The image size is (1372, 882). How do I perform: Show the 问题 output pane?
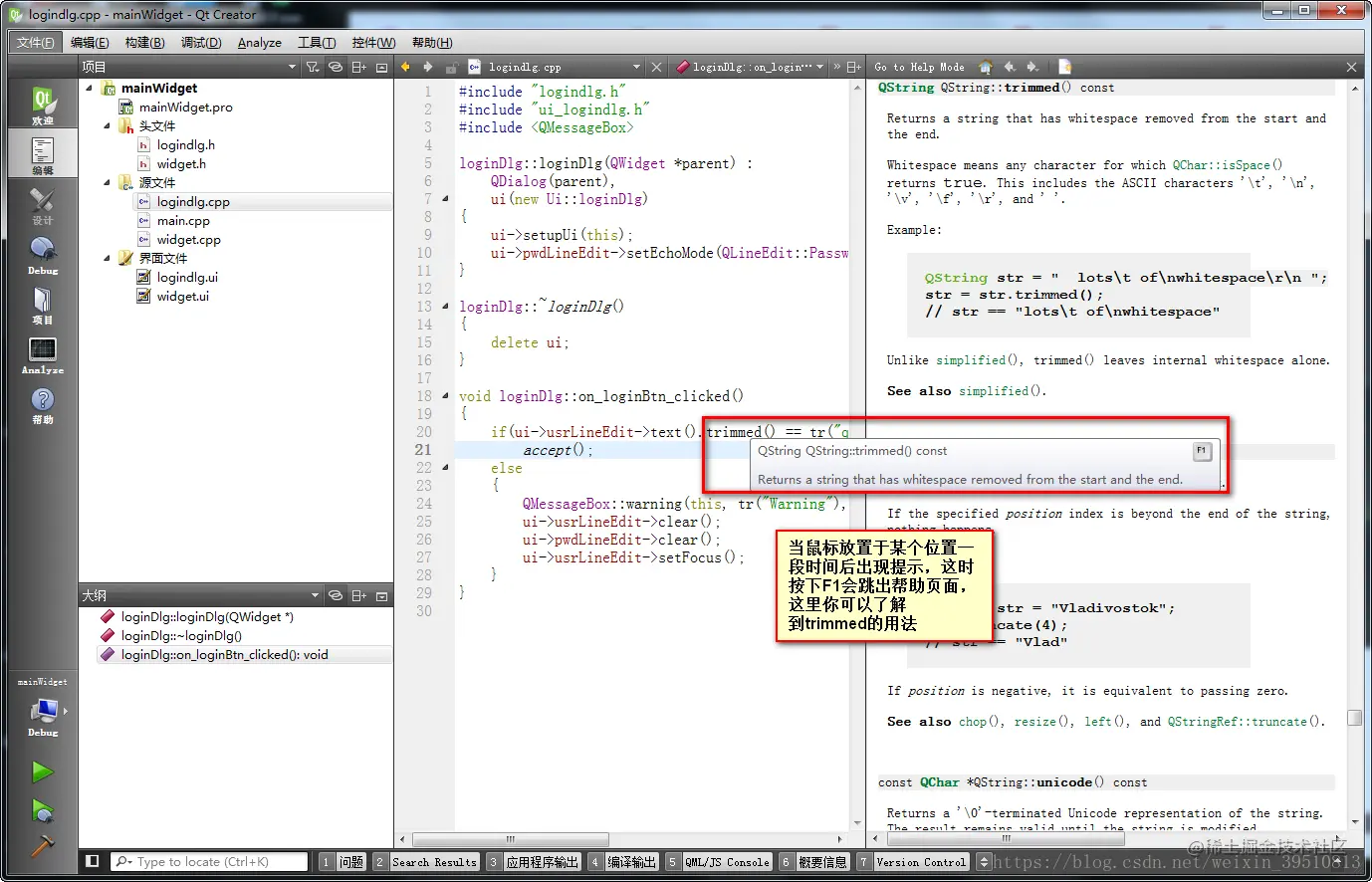click(343, 862)
